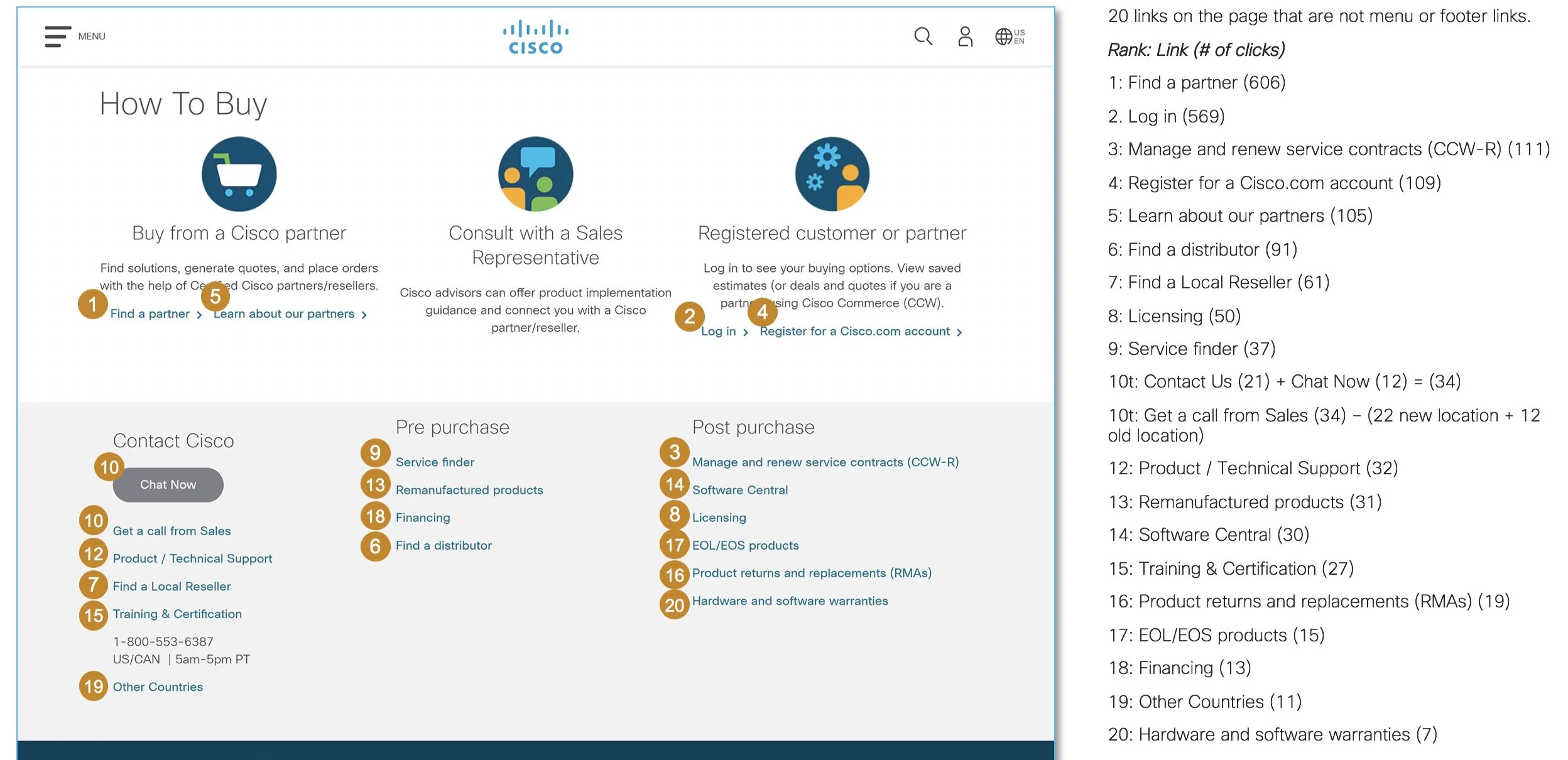The image size is (1568, 760).
Task: Click the Post purchase heading
Action: pyautogui.click(x=753, y=427)
